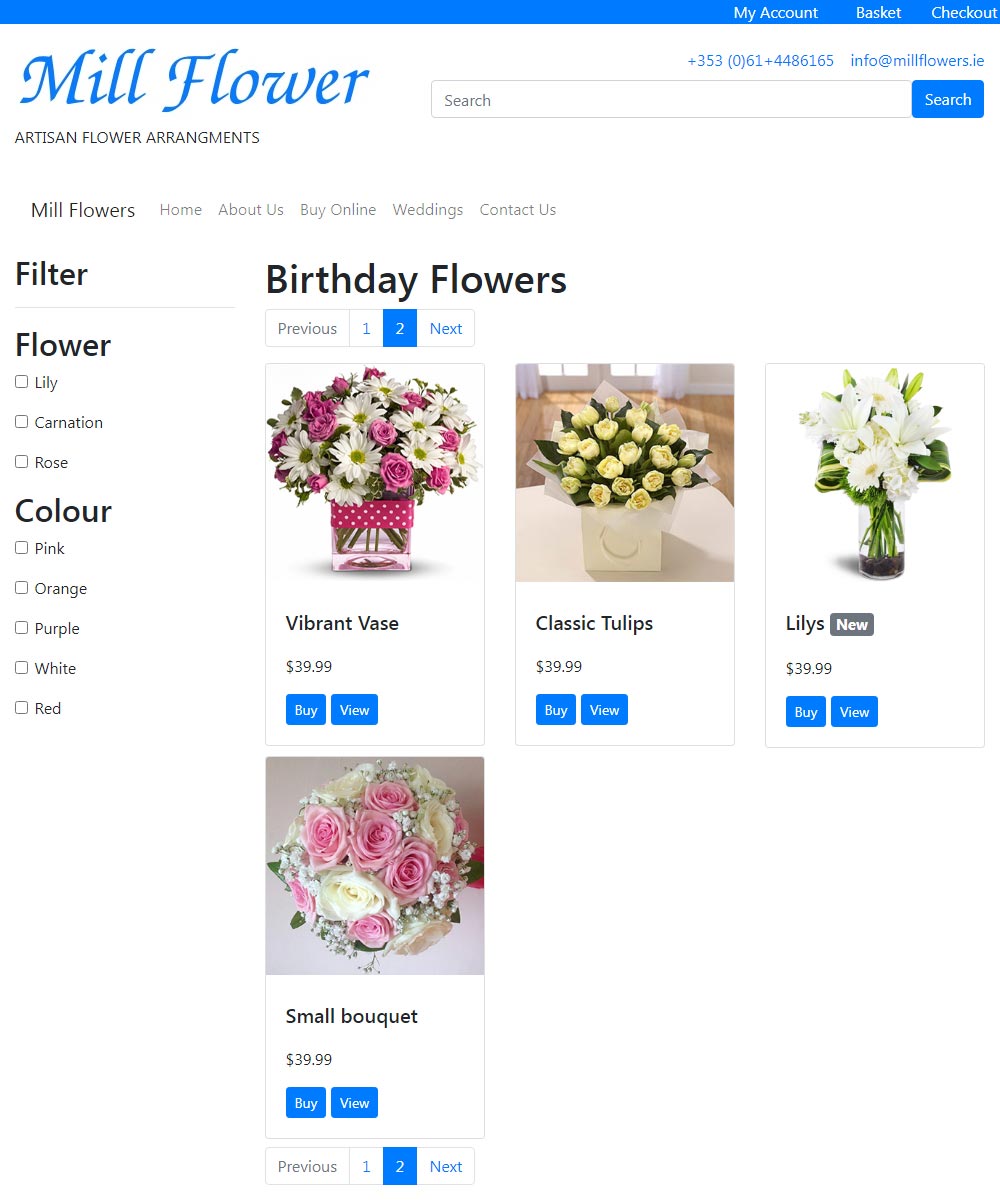Select page 2 in top pagination

pyautogui.click(x=400, y=328)
